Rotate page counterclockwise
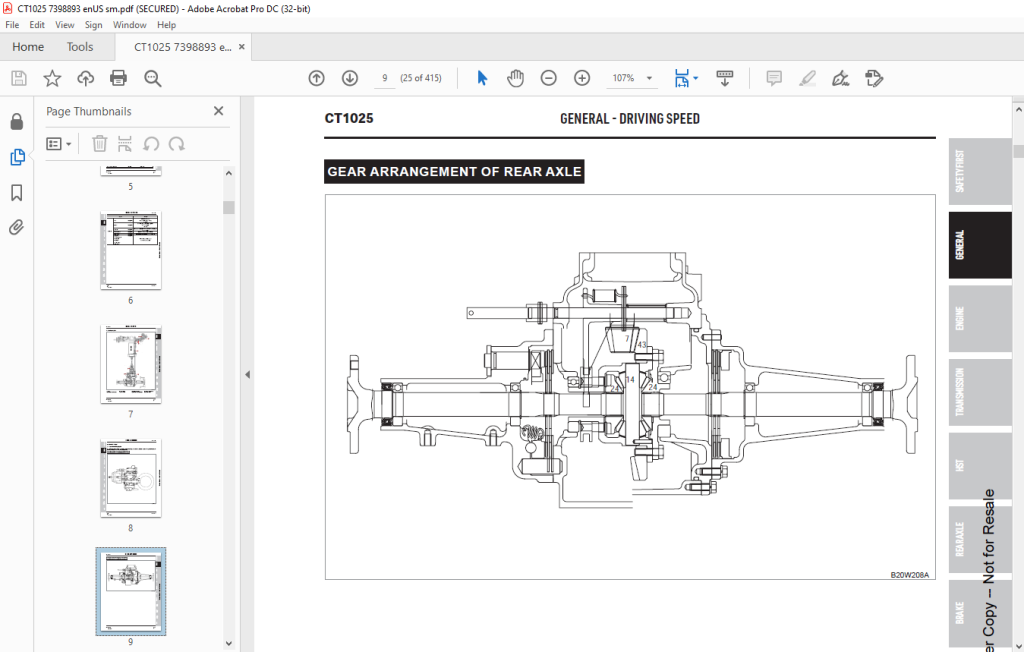Viewport: 1024px width, 652px height. coord(152,144)
